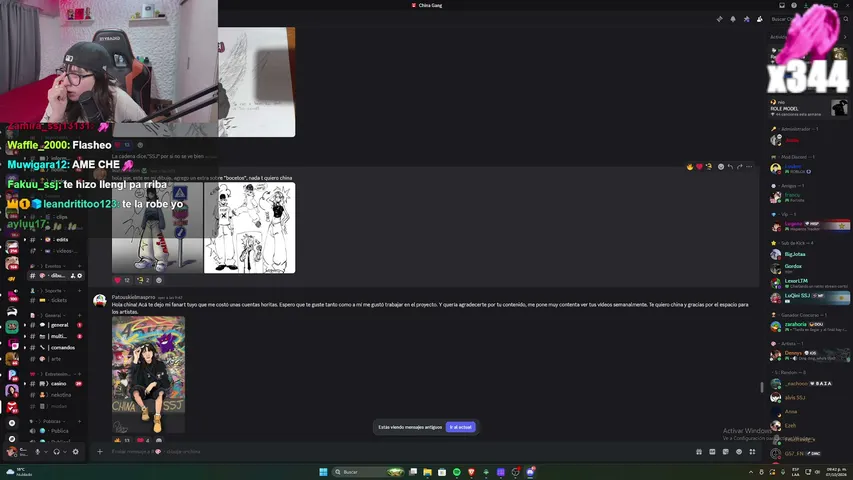Open the three-dot more menu on message
853x480 pixels.
pos(749,167)
